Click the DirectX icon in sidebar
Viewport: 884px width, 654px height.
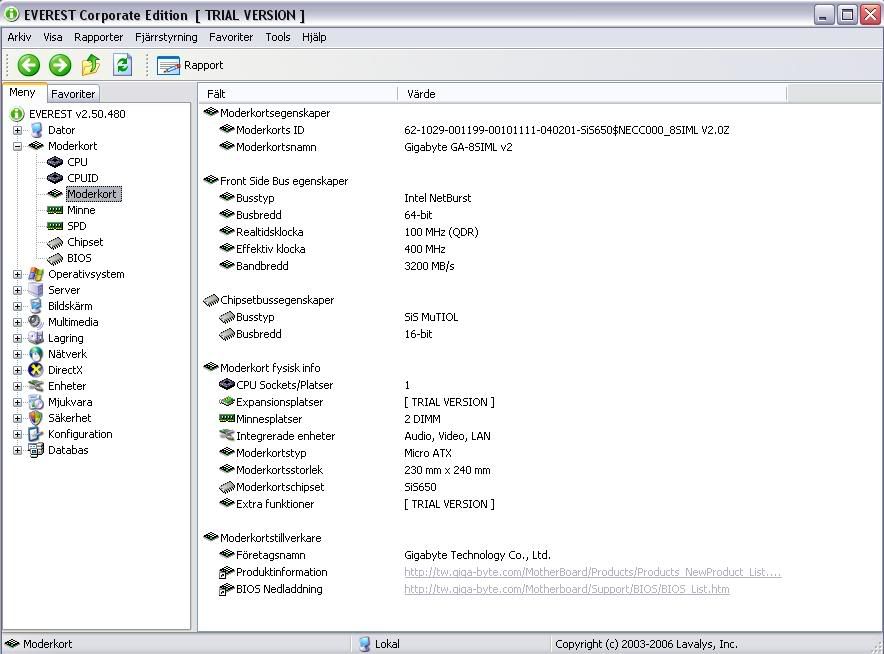[36, 370]
